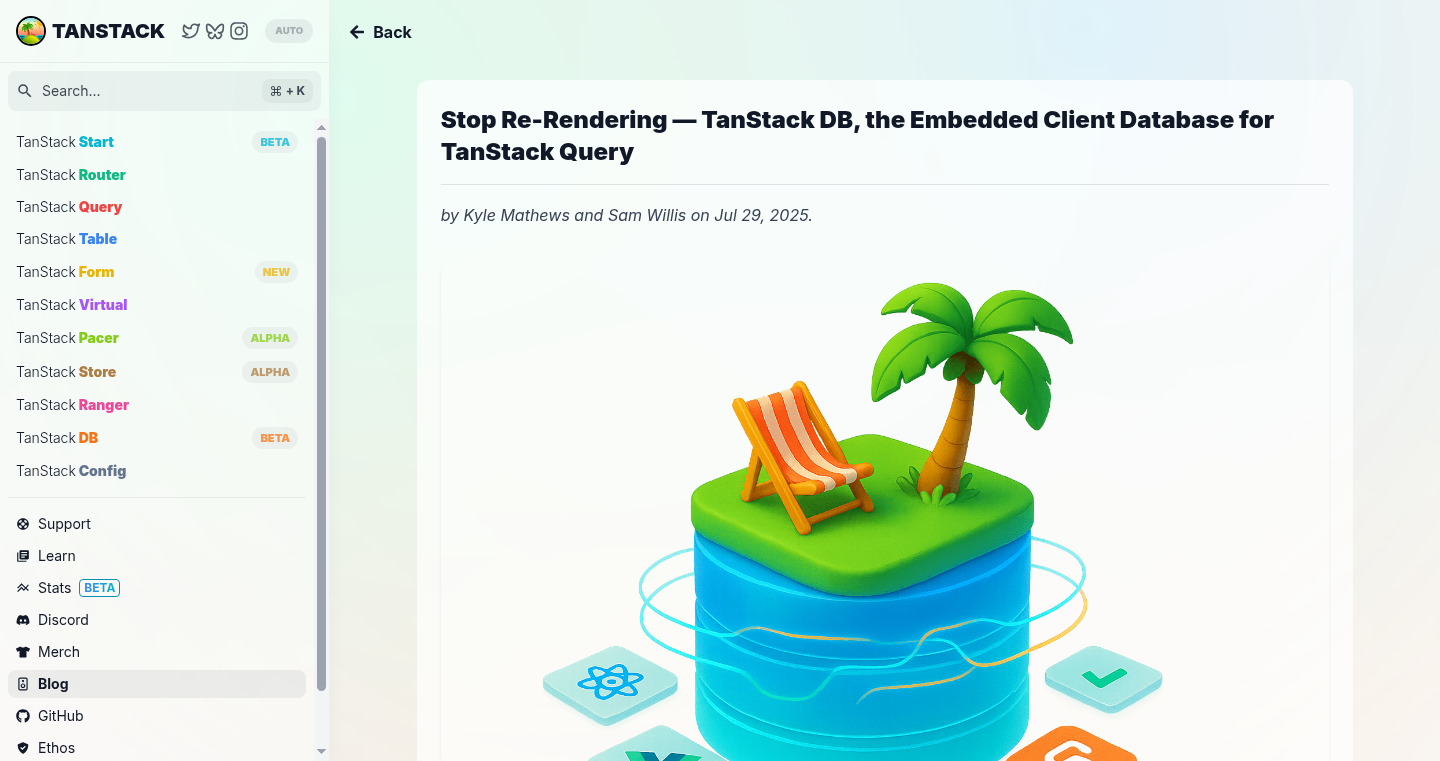Image resolution: width=1440 pixels, height=761 pixels.
Task: Open TanStack DB library
Action: point(157,438)
